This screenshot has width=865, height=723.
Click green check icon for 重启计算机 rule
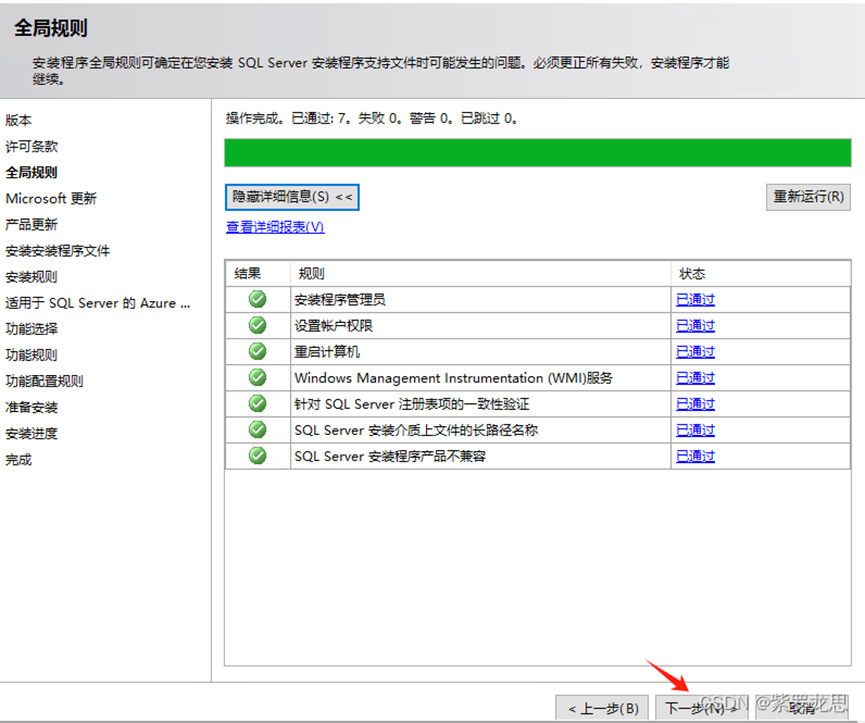[x=257, y=351]
